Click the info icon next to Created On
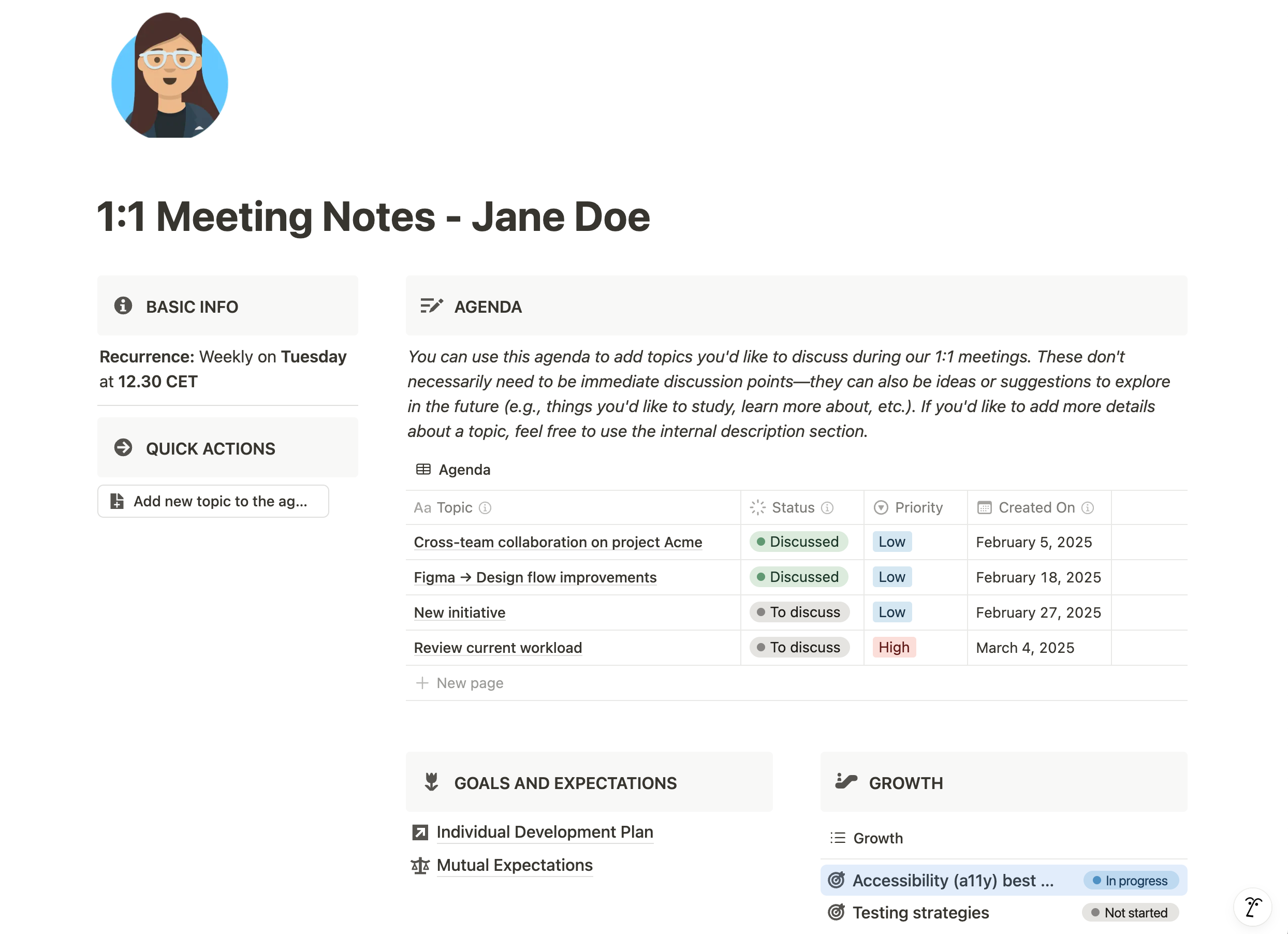Image resolution: width=1288 pixels, height=934 pixels. [x=1087, y=507]
